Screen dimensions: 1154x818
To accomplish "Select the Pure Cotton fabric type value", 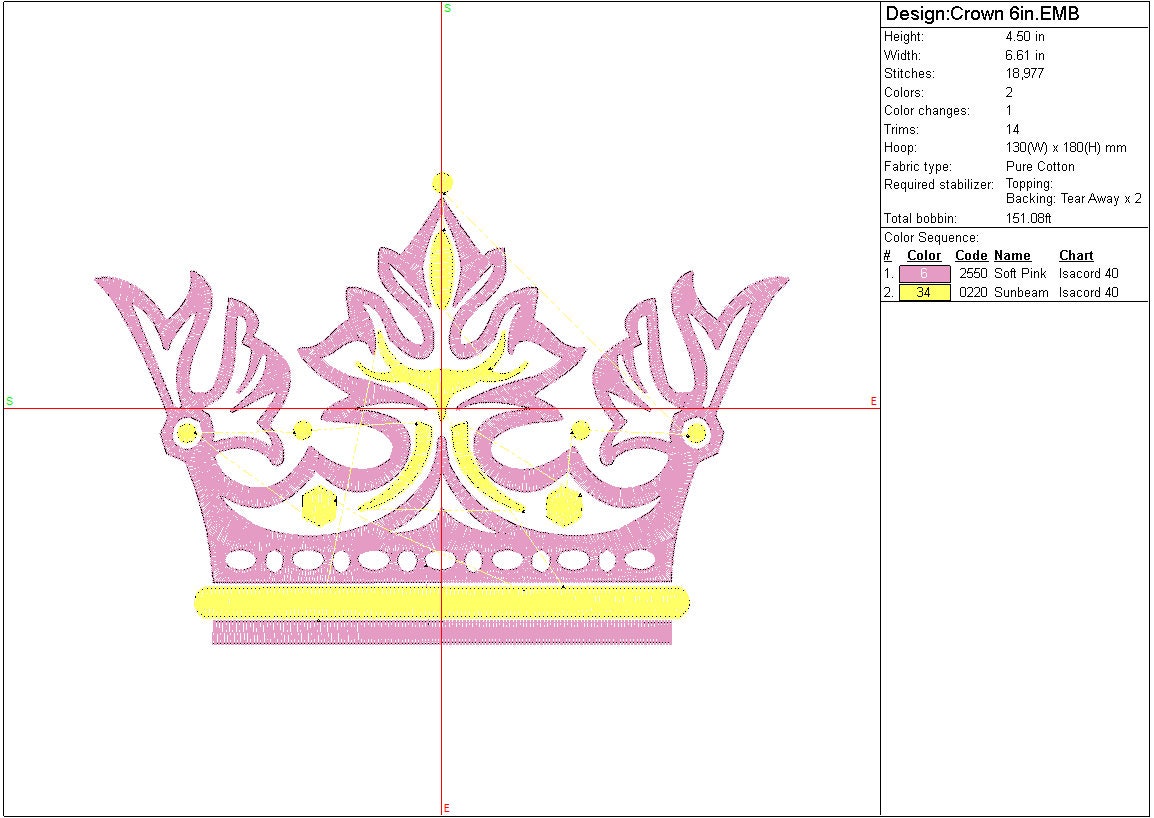I will [x=1040, y=167].
